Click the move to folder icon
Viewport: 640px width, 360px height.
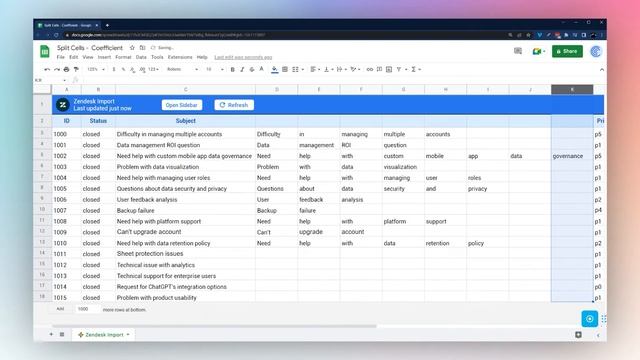tap(142, 48)
